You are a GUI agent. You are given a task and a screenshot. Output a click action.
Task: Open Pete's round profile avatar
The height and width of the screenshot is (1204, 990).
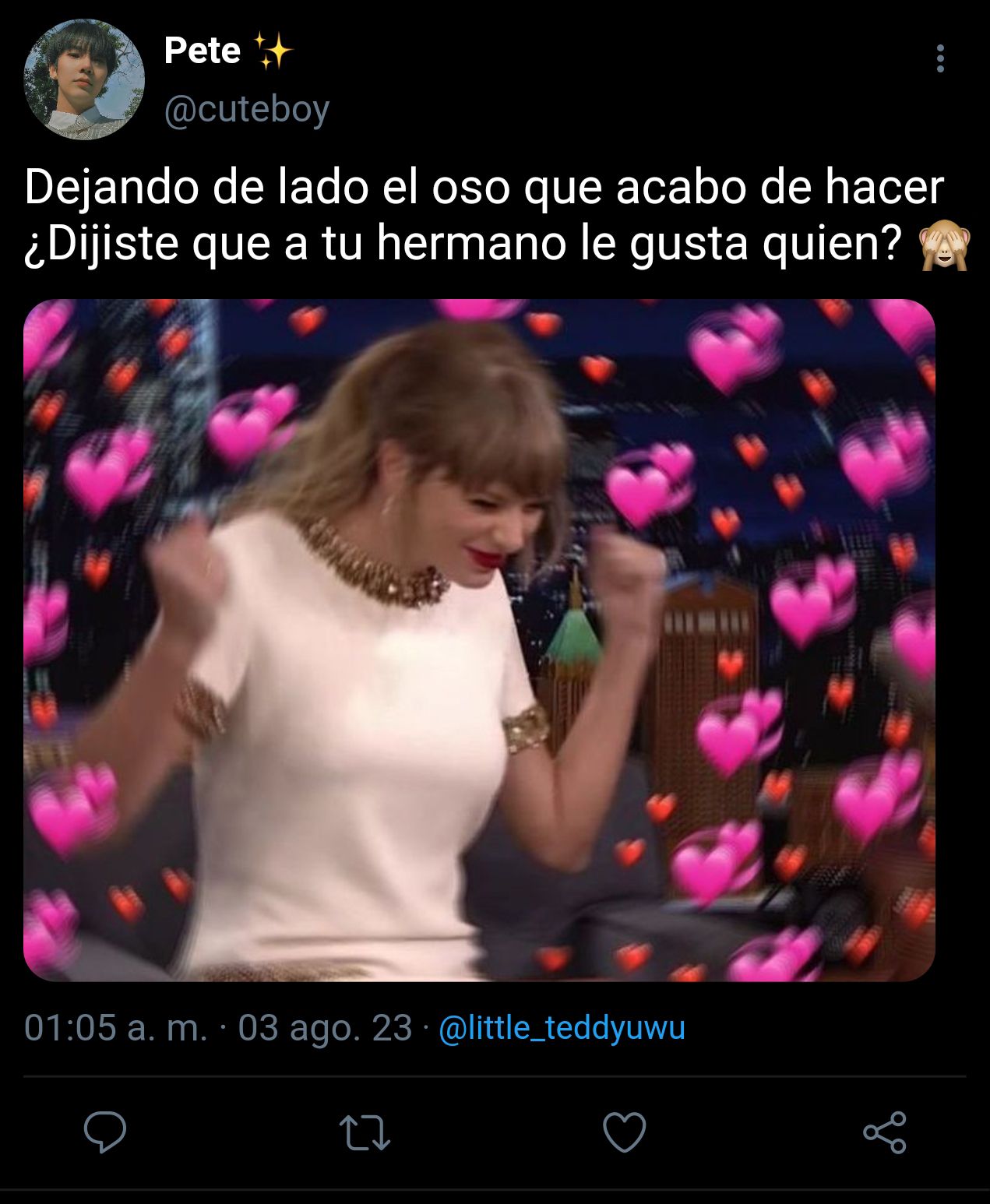click(84, 79)
